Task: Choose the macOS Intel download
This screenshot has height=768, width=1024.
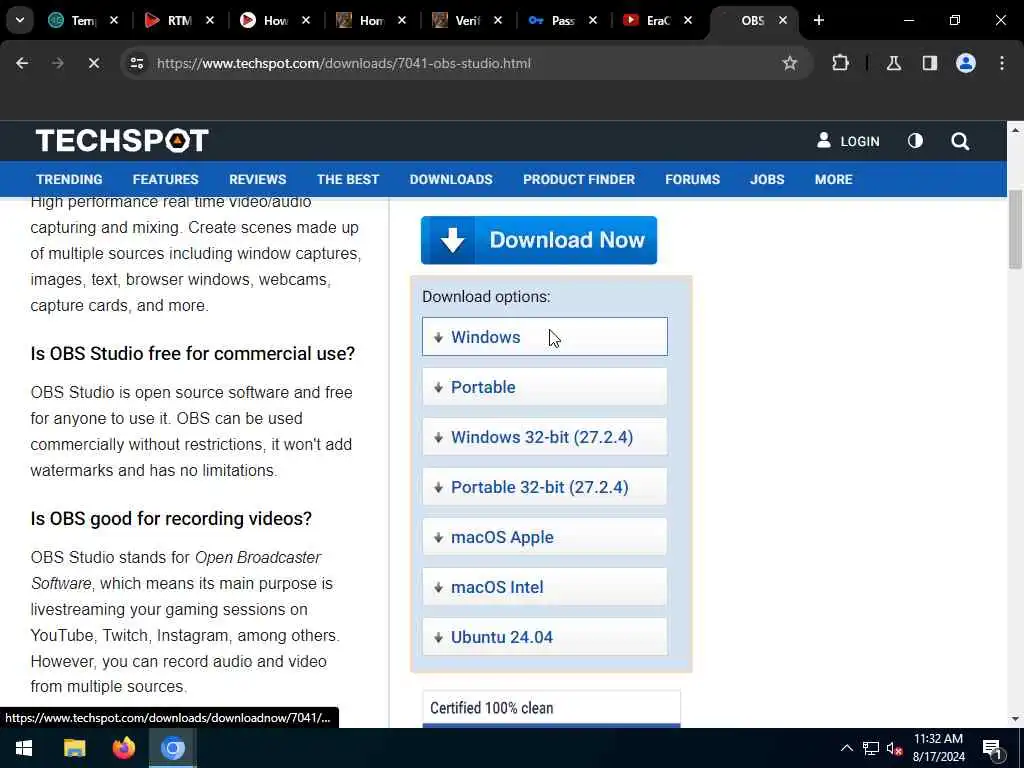Action: click(545, 587)
